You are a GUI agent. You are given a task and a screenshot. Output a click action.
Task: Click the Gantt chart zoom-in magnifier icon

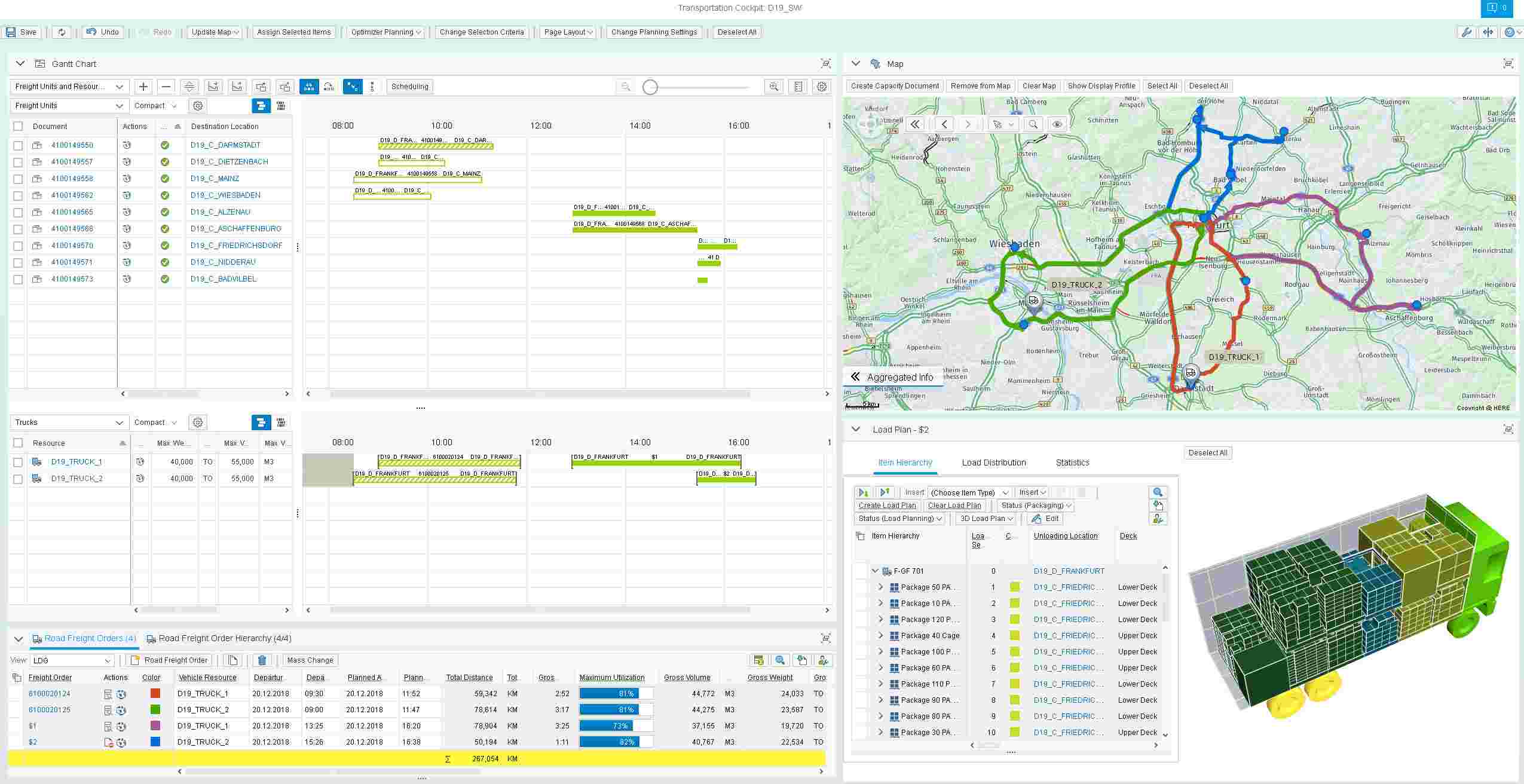773,87
